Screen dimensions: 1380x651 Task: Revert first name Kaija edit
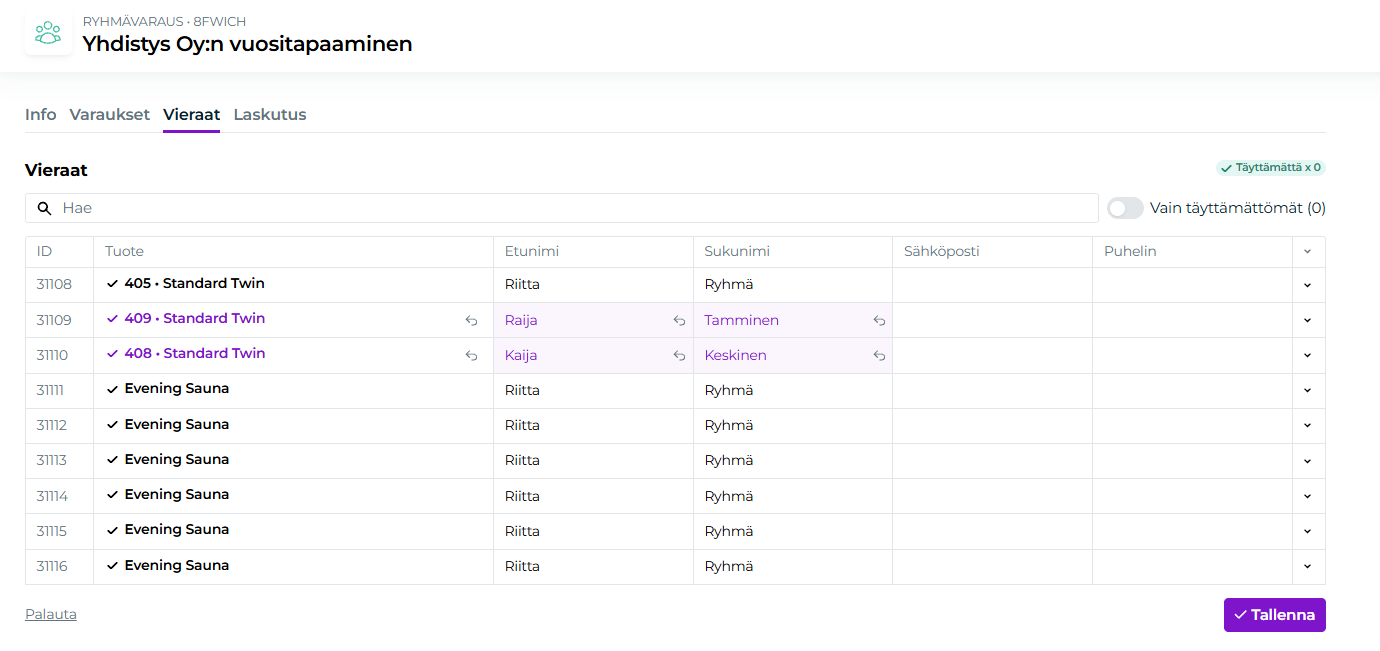679,356
